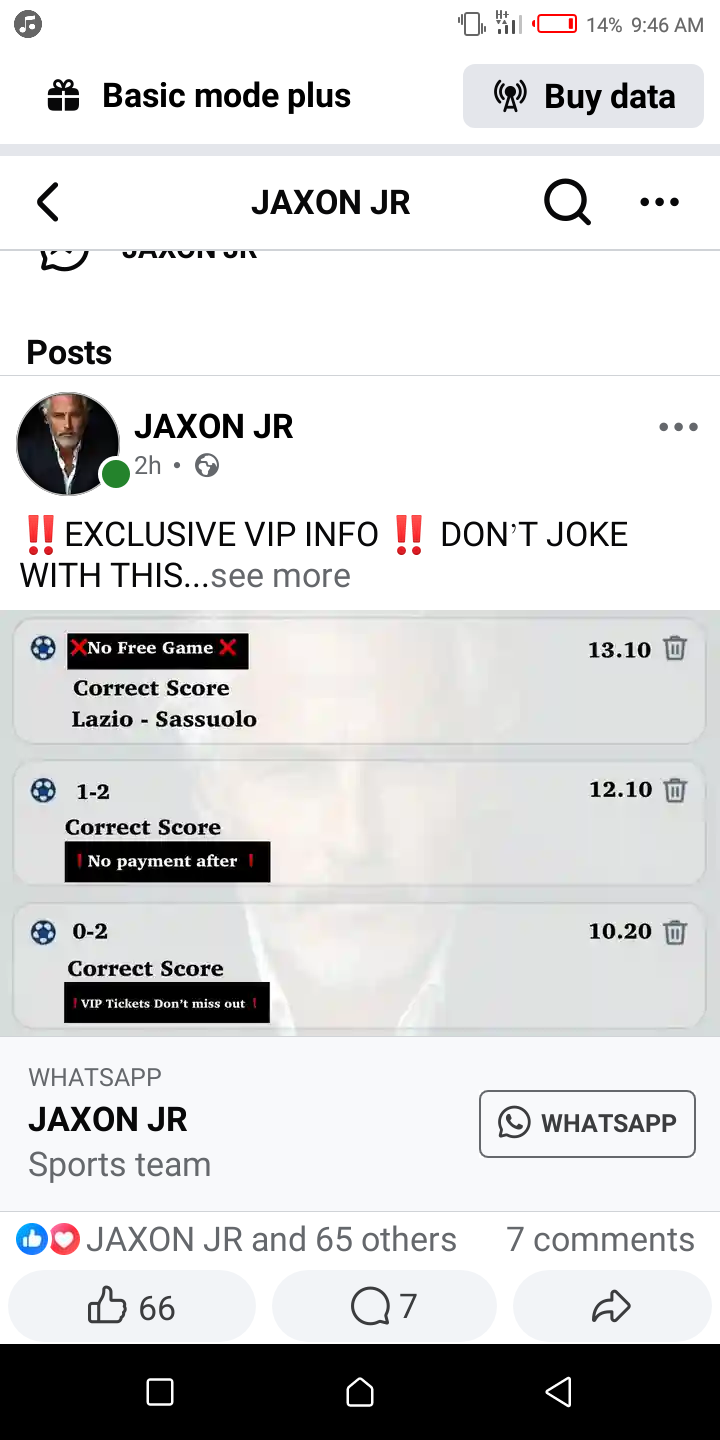Tap the gift icon beside Basic mode plus
This screenshot has height=1440, width=720.
[63, 96]
